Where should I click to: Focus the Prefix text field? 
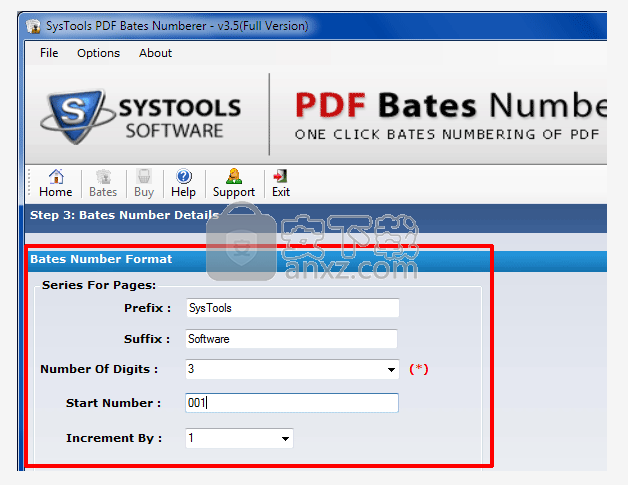tap(292, 308)
